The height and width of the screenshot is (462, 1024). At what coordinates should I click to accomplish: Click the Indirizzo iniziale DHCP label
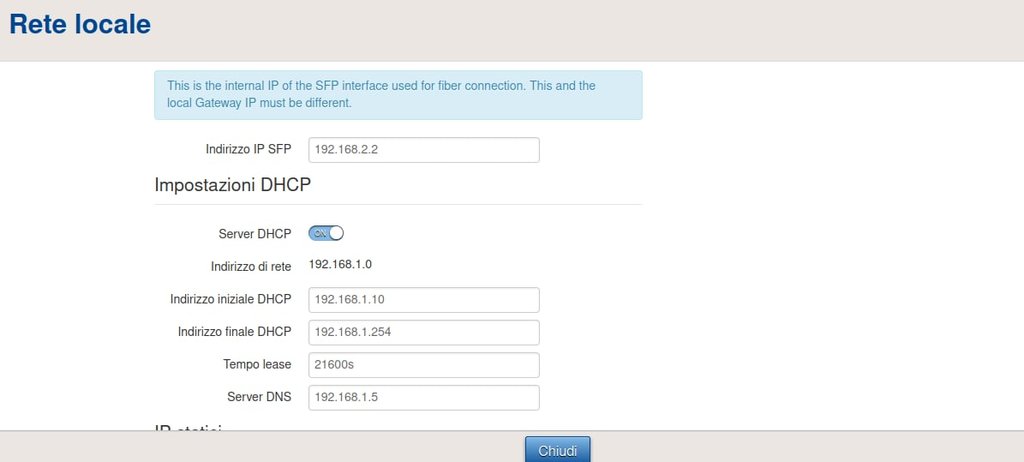(230, 300)
